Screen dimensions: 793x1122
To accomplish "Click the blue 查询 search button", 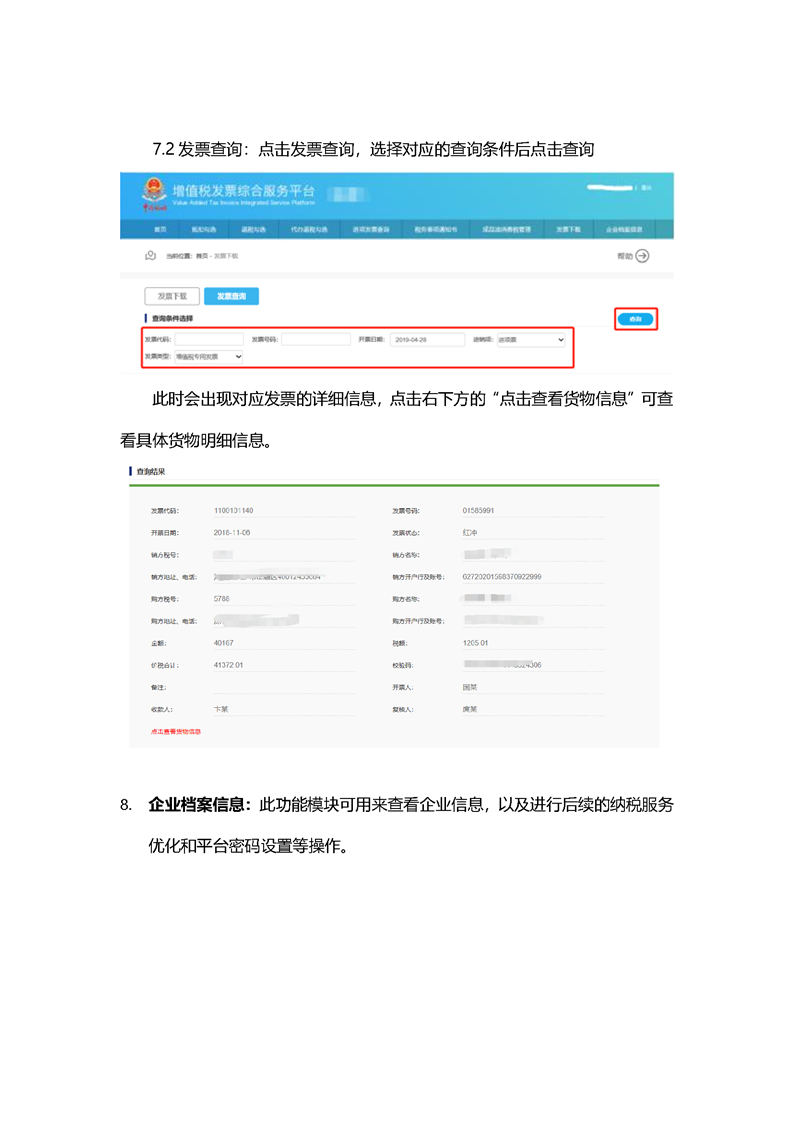I will [636, 319].
